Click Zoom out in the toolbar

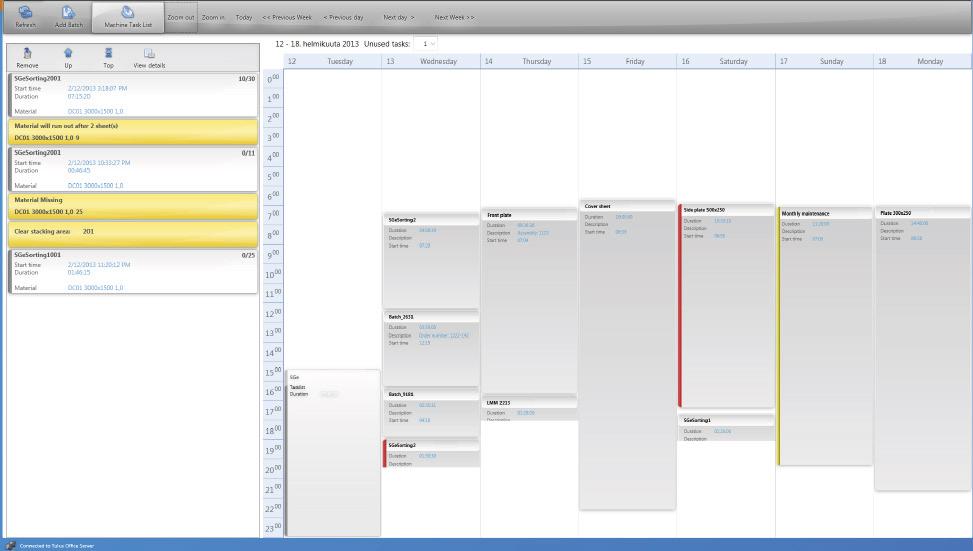click(181, 18)
